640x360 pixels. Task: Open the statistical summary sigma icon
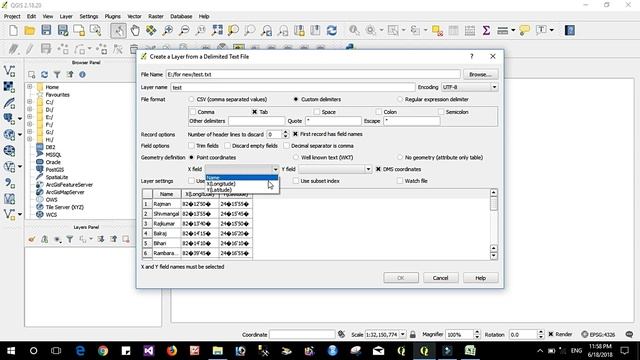[486, 30]
